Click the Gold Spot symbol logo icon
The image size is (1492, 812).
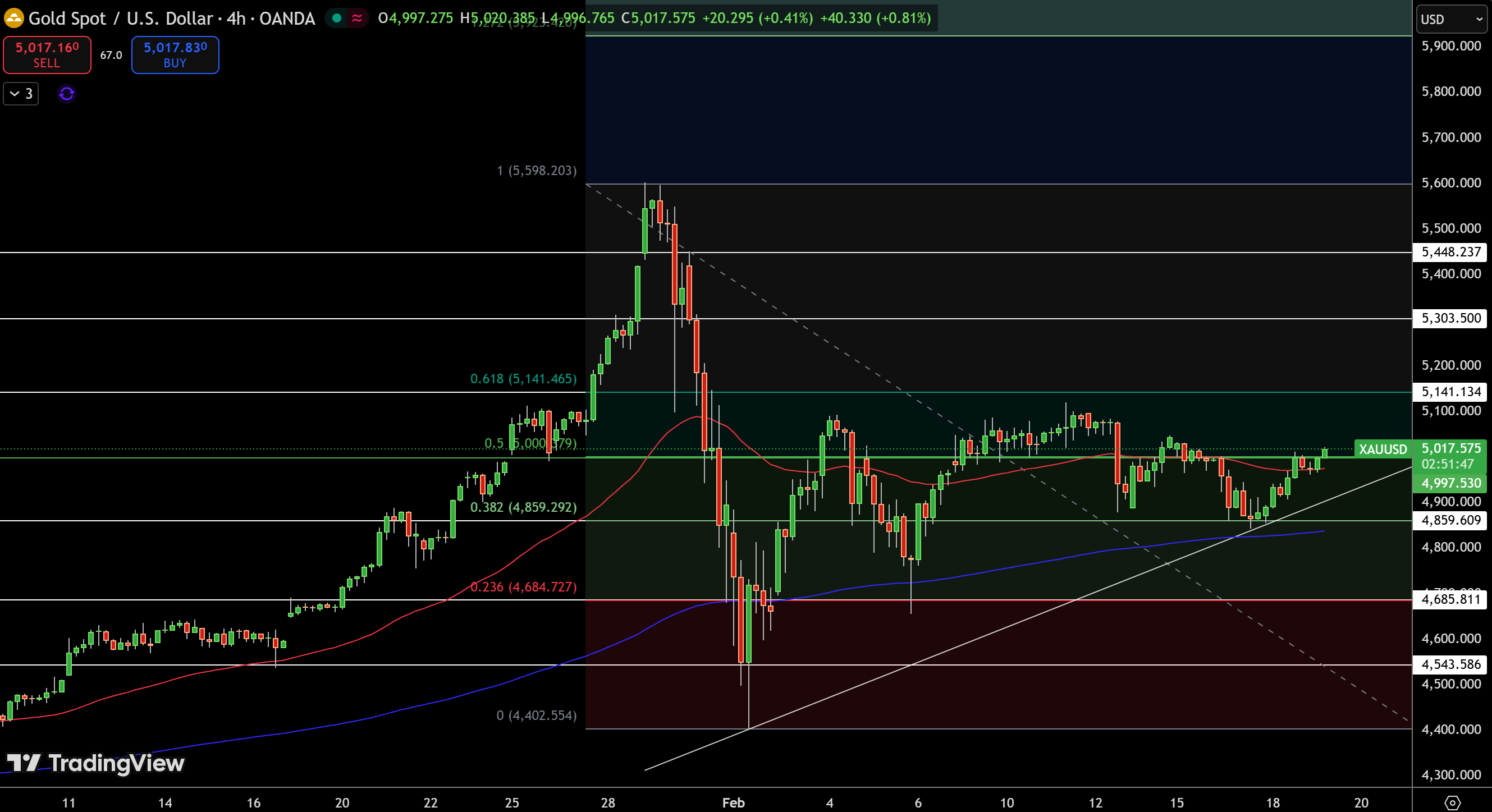pyautogui.click(x=13, y=18)
